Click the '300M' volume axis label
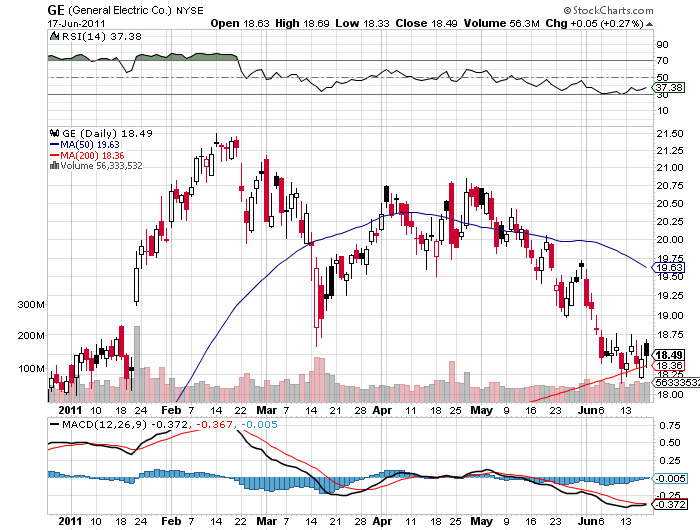 pos(31,305)
